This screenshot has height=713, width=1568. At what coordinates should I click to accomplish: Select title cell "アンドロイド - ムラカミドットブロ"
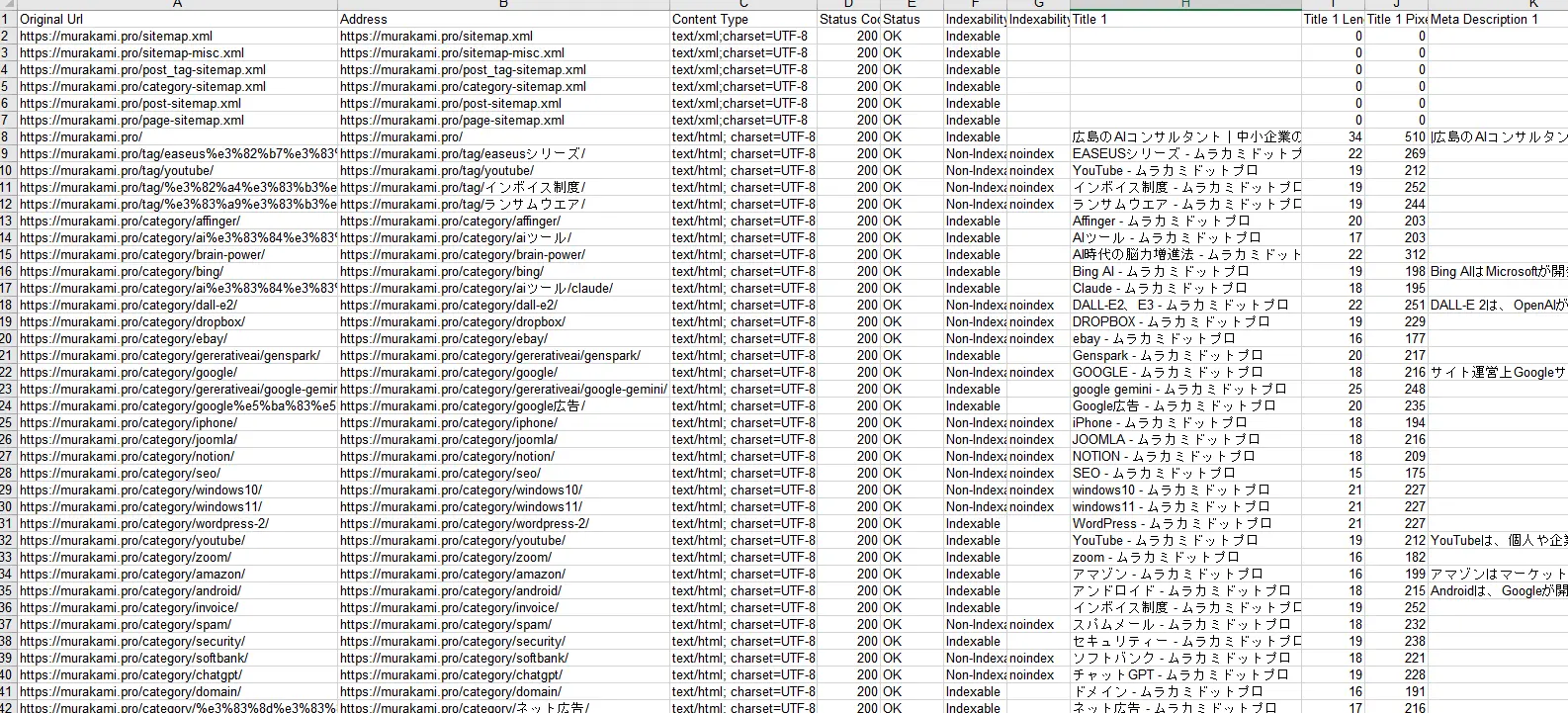click(1185, 590)
